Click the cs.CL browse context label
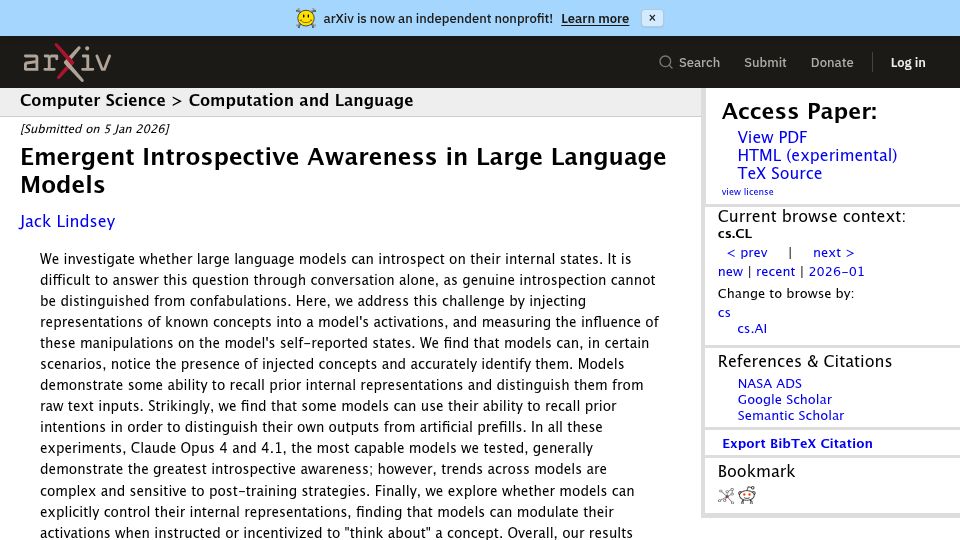960x540 pixels. 735,234
